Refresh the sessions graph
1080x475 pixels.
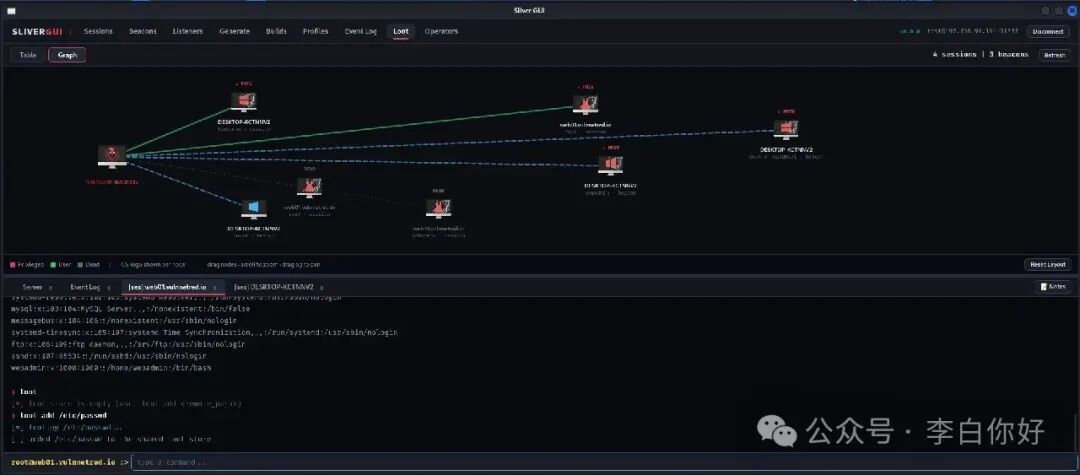[1055, 55]
